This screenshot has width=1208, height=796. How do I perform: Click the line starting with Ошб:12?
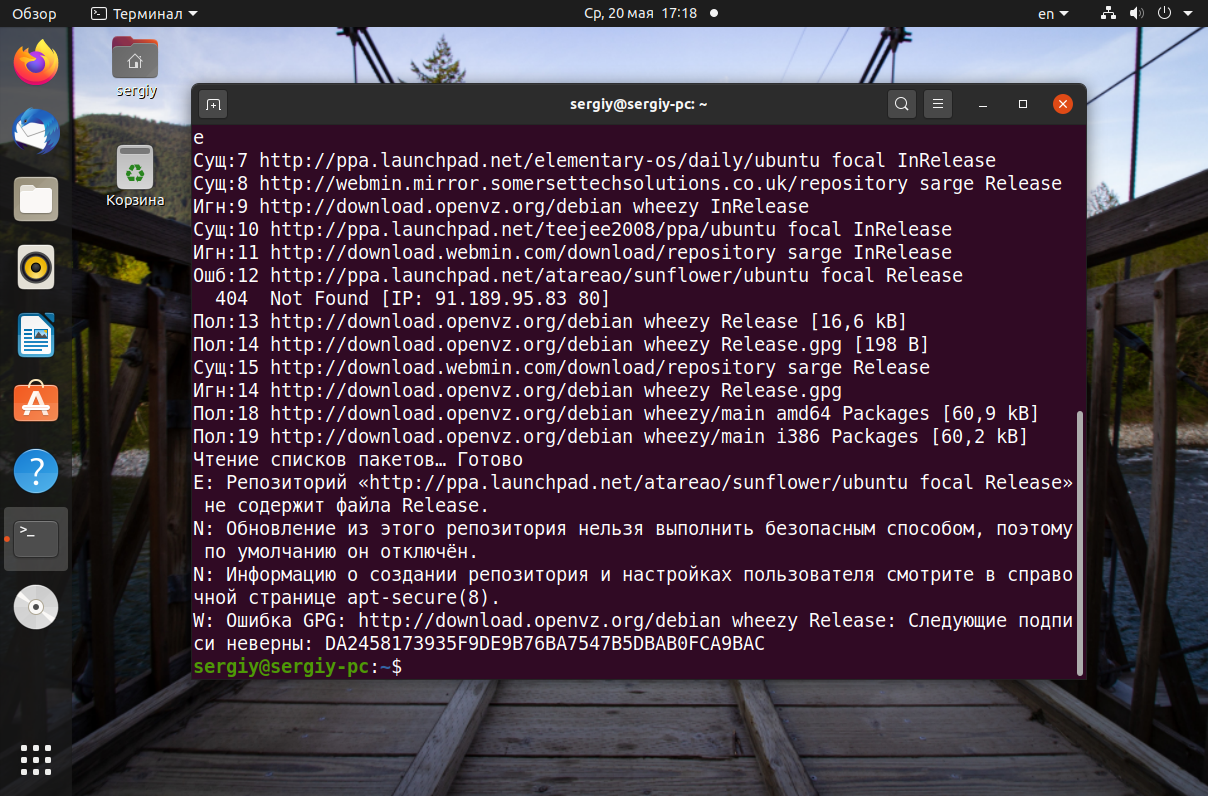(578, 276)
